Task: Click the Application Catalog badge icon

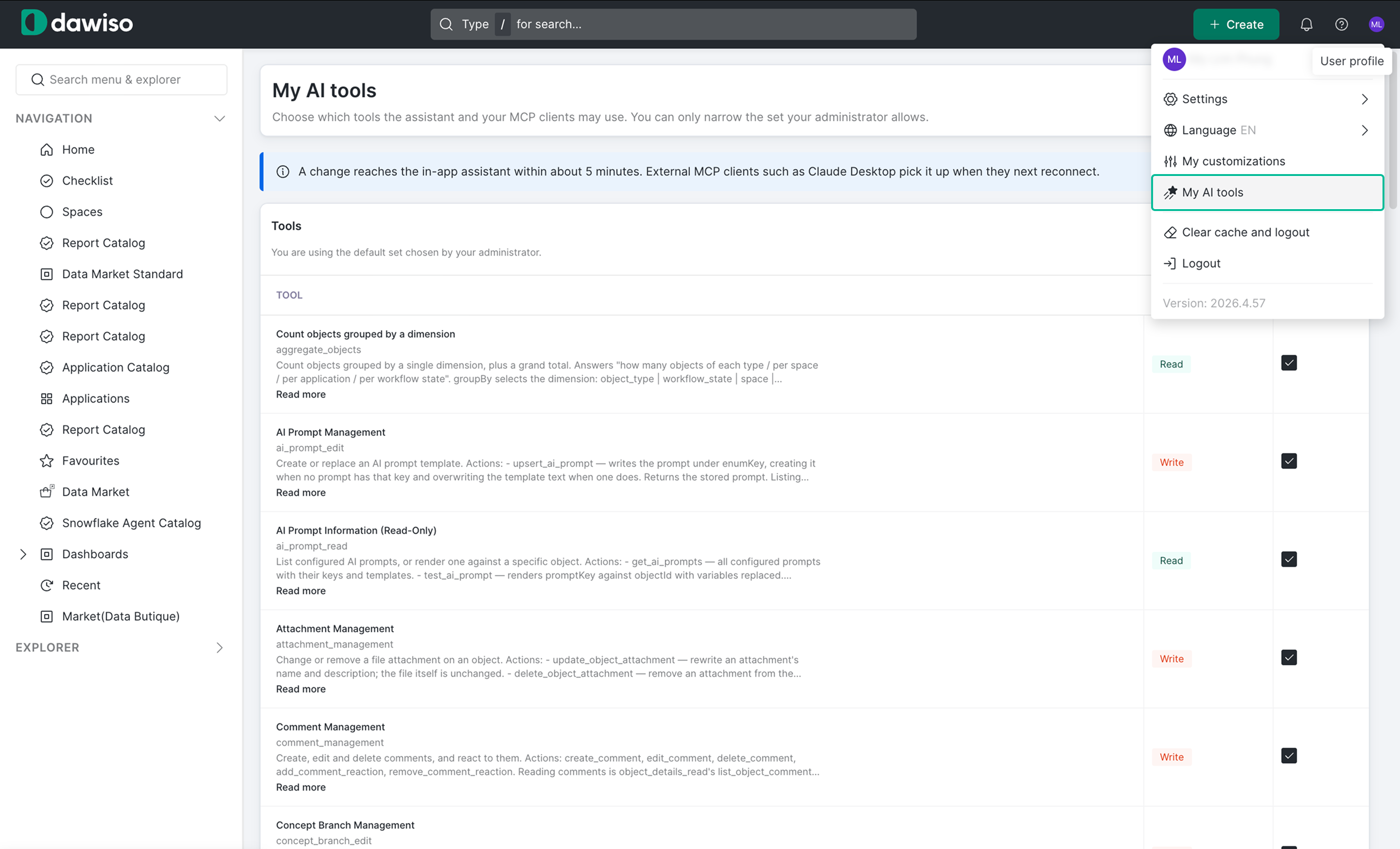Action: pyautogui.click(x=47, y=368)
